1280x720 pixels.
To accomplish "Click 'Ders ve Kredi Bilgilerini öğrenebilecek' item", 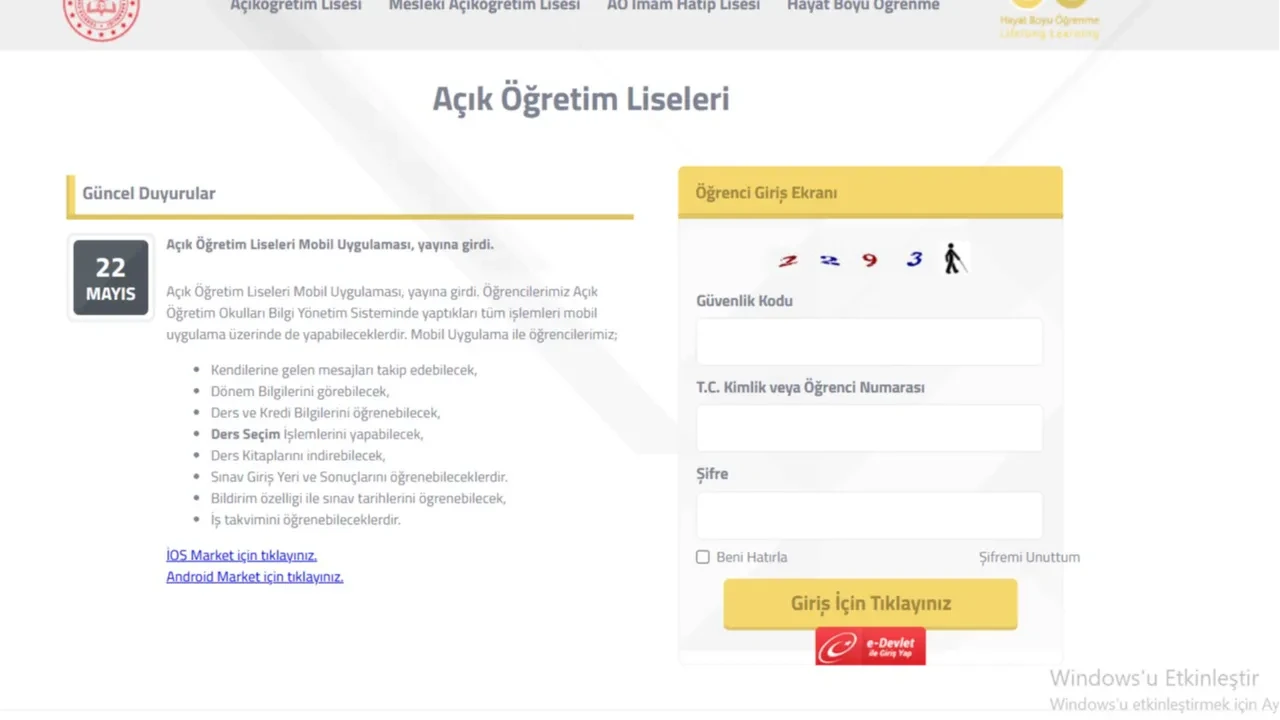I will pos(325,413).
